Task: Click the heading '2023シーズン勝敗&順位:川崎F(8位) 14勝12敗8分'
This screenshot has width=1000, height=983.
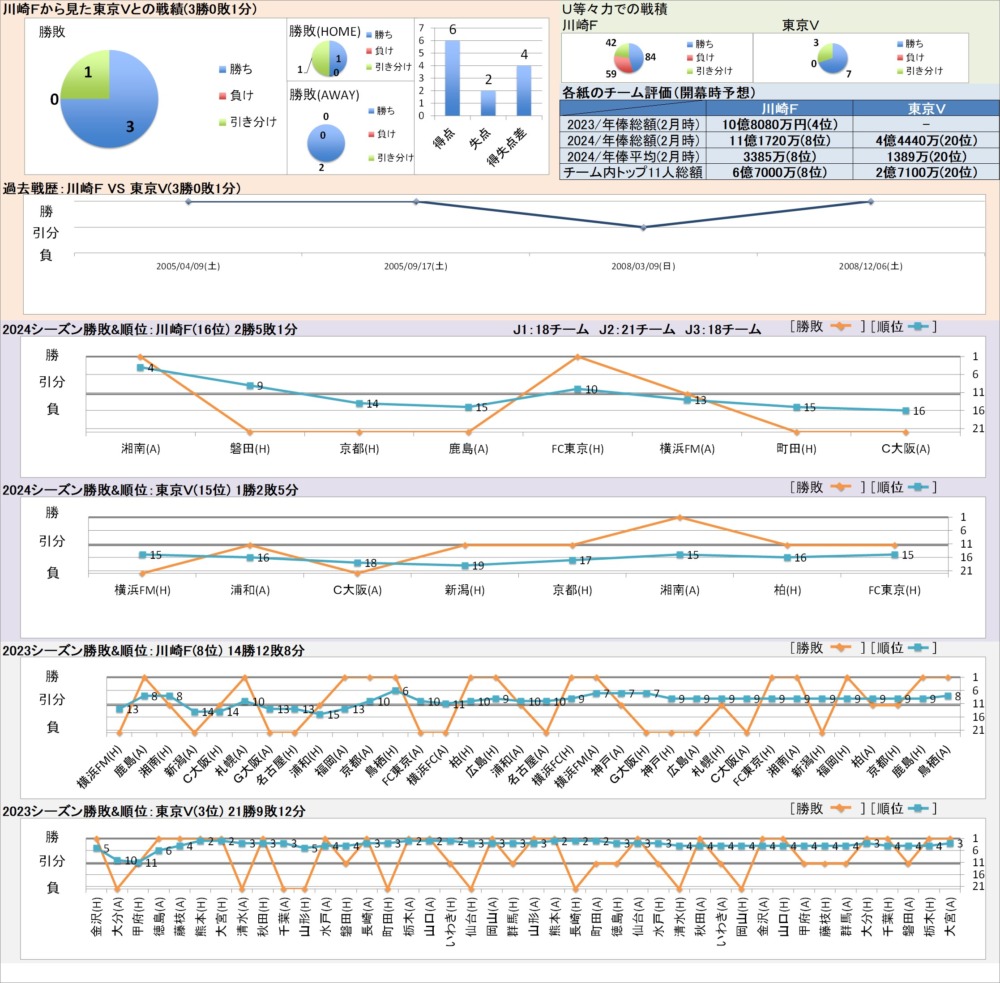Action: point(153,651)
